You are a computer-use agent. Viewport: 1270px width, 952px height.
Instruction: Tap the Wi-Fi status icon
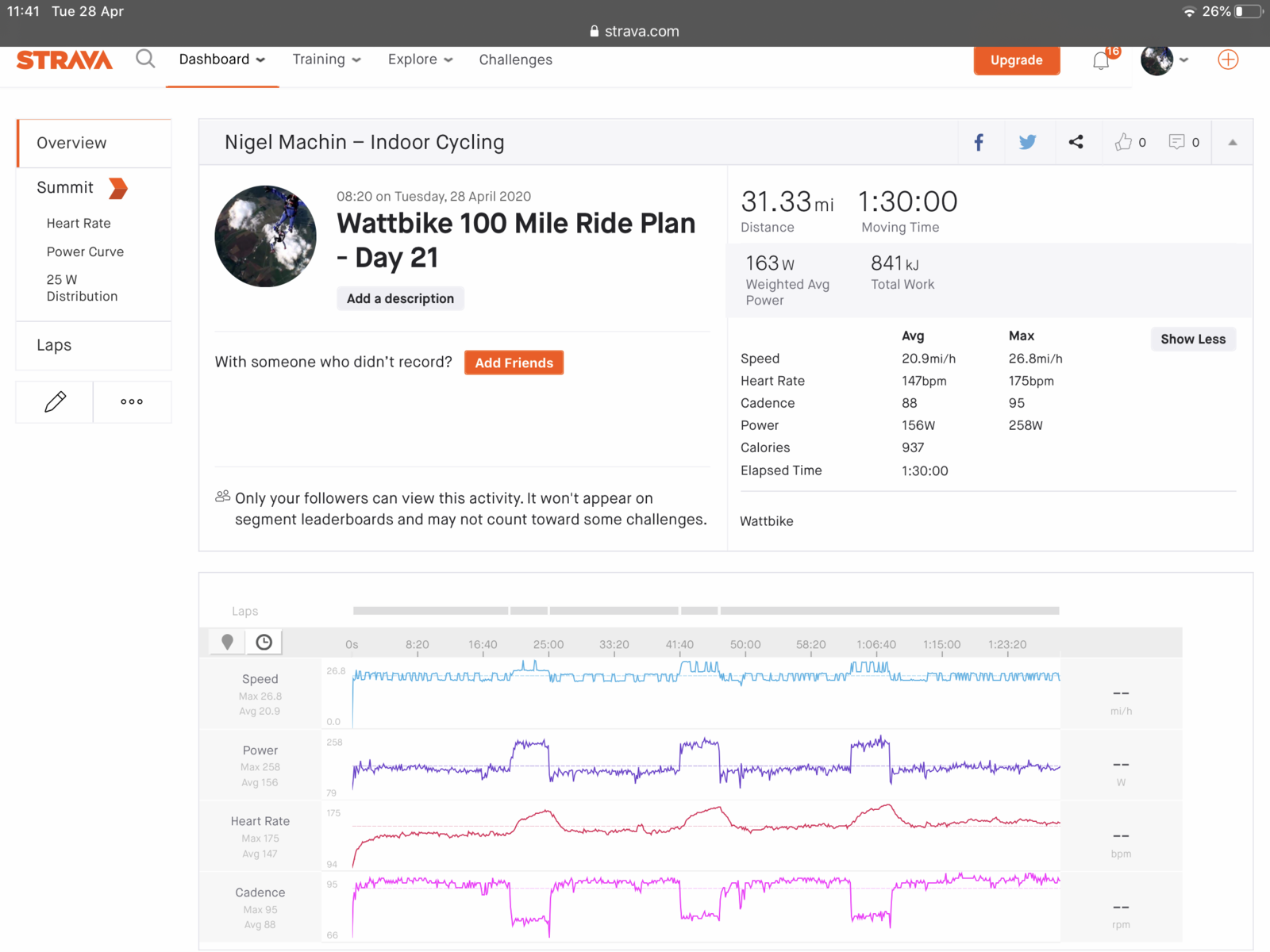coord(1189,11)
